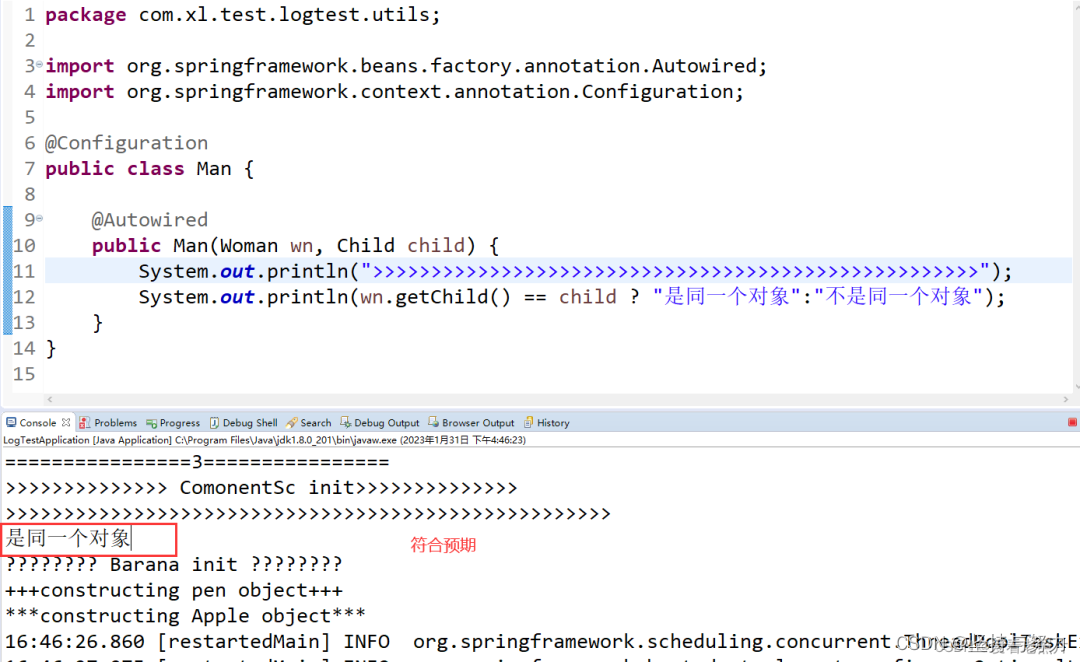
Task: Click the Debug Shell view icon
Action: (214, 422)
